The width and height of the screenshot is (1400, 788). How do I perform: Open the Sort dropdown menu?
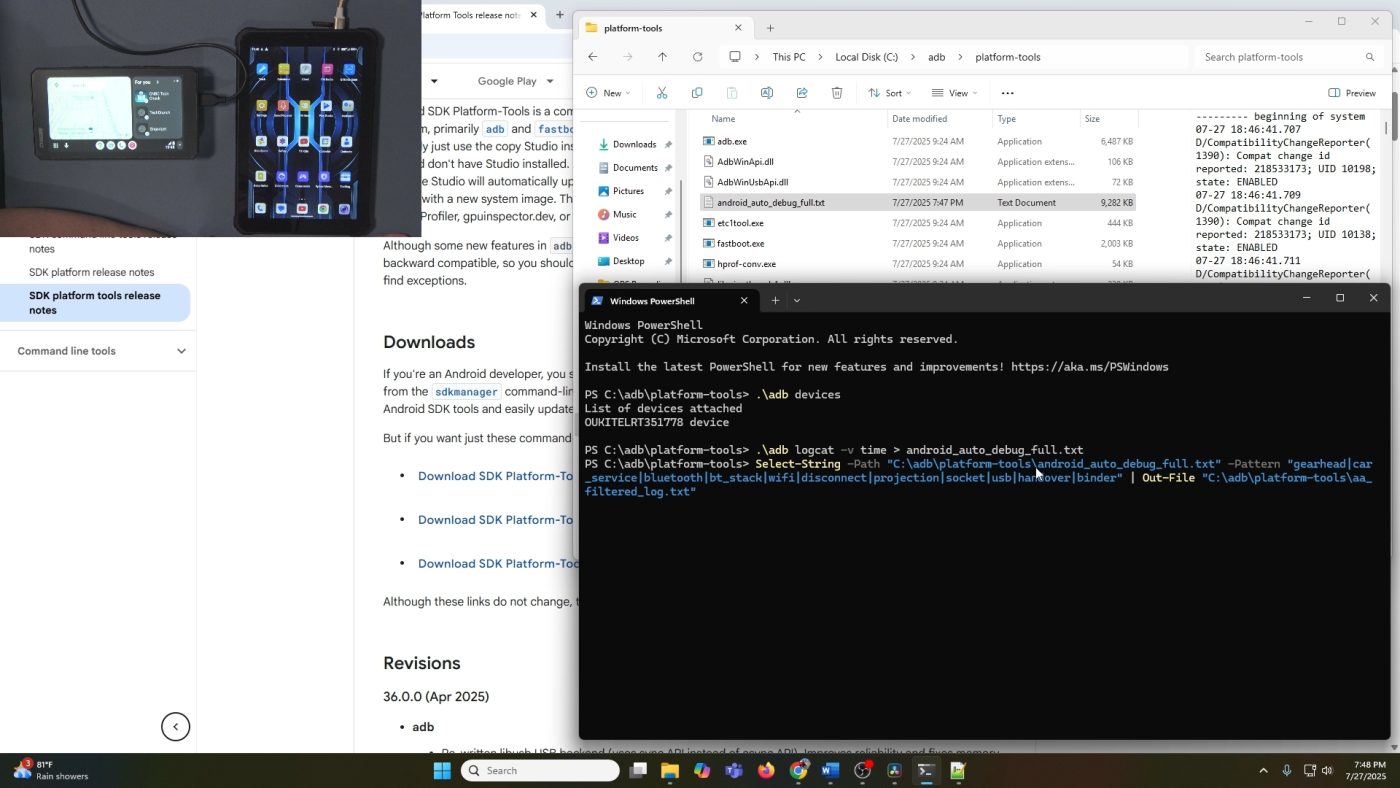890,93
